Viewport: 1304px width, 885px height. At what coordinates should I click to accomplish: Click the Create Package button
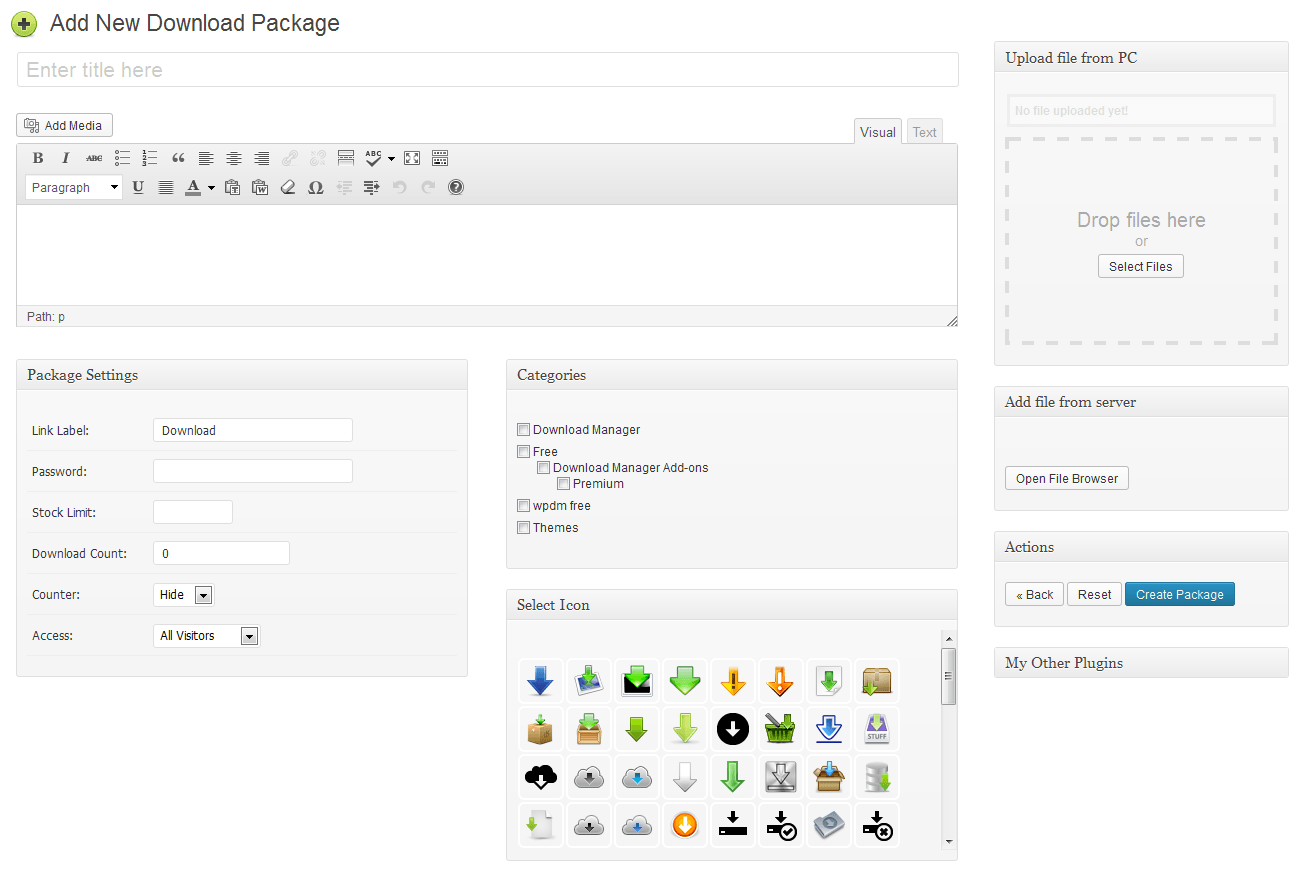tap(1180, 594)
